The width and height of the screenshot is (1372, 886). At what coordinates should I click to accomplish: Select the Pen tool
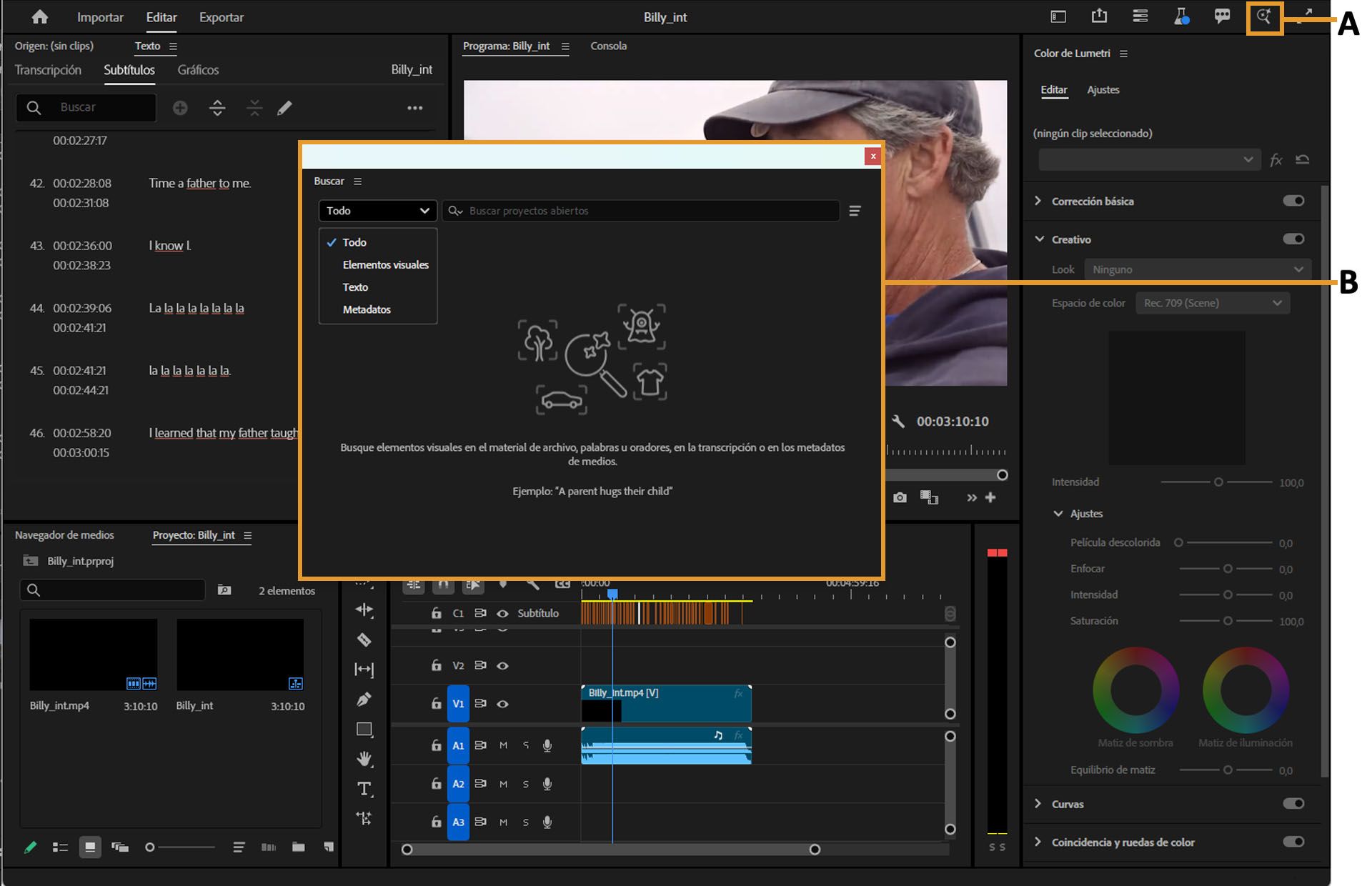tap(364, 700)
